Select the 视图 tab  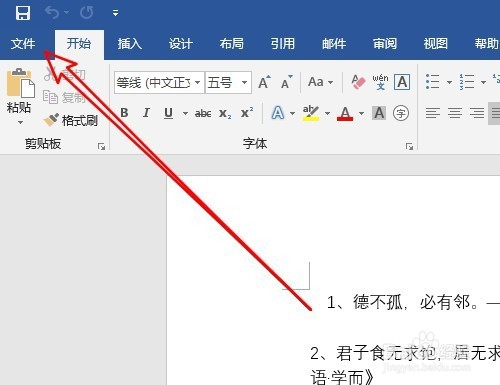tap(436, 44)
